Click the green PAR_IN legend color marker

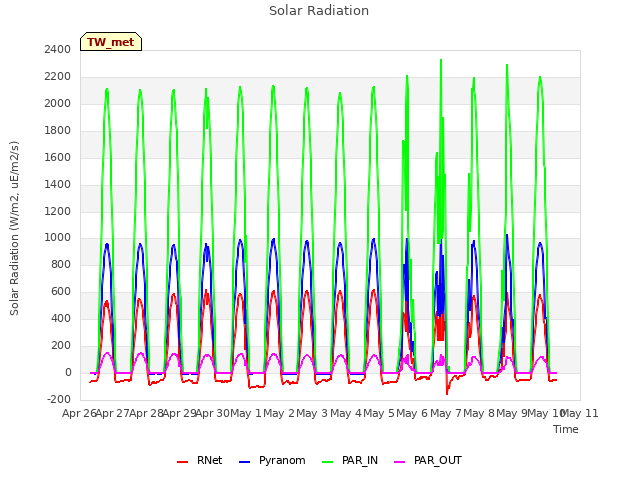[327, 462]
